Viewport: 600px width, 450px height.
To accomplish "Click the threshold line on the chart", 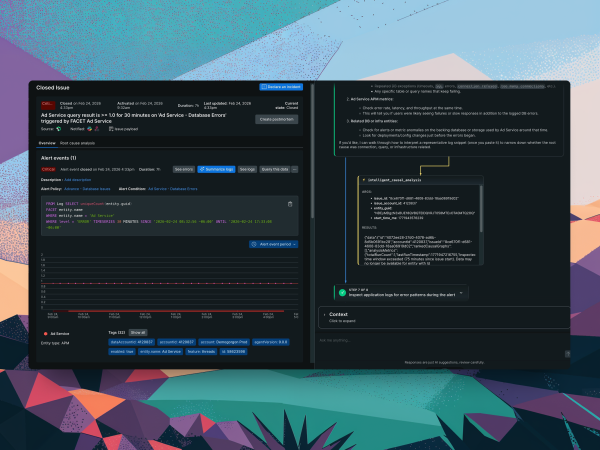I will click(x=170, y=284).
